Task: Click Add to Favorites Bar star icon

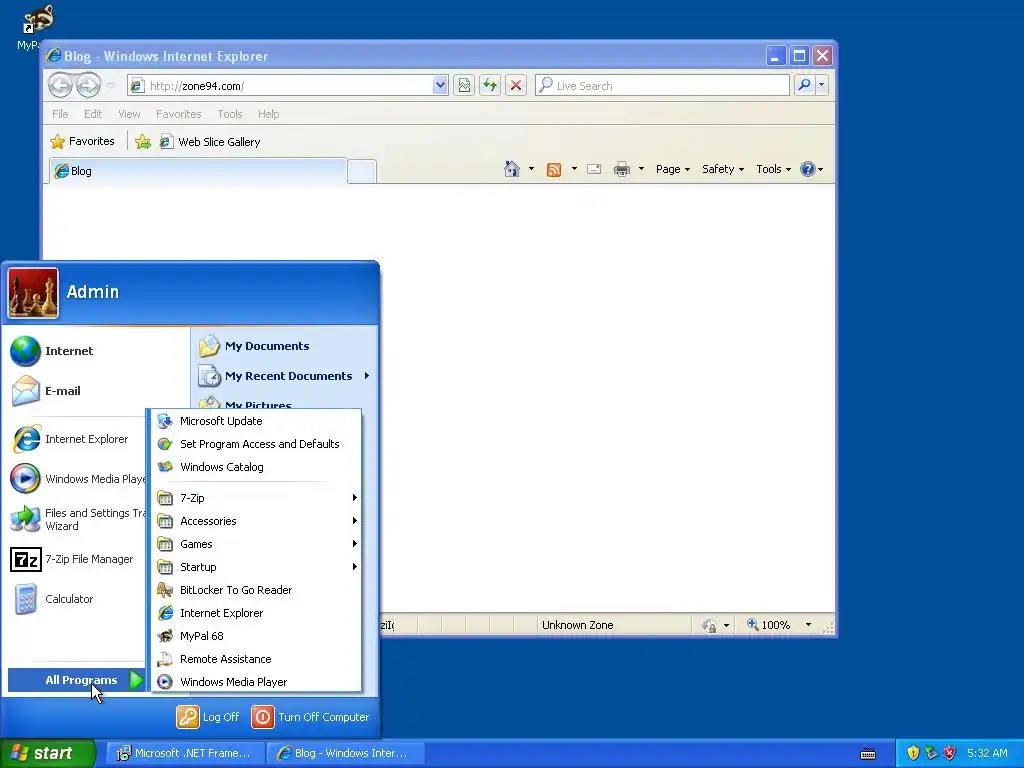Action: (143, 142)
